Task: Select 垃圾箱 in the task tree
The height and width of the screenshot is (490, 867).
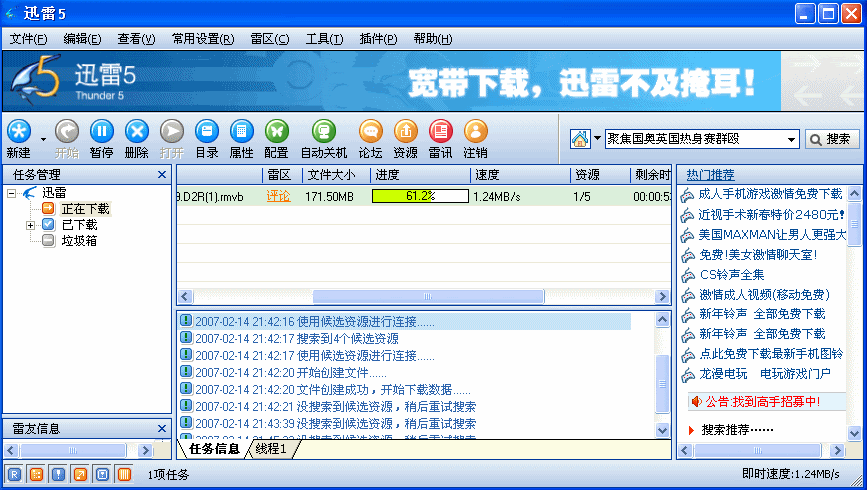Action: [80, 241]
